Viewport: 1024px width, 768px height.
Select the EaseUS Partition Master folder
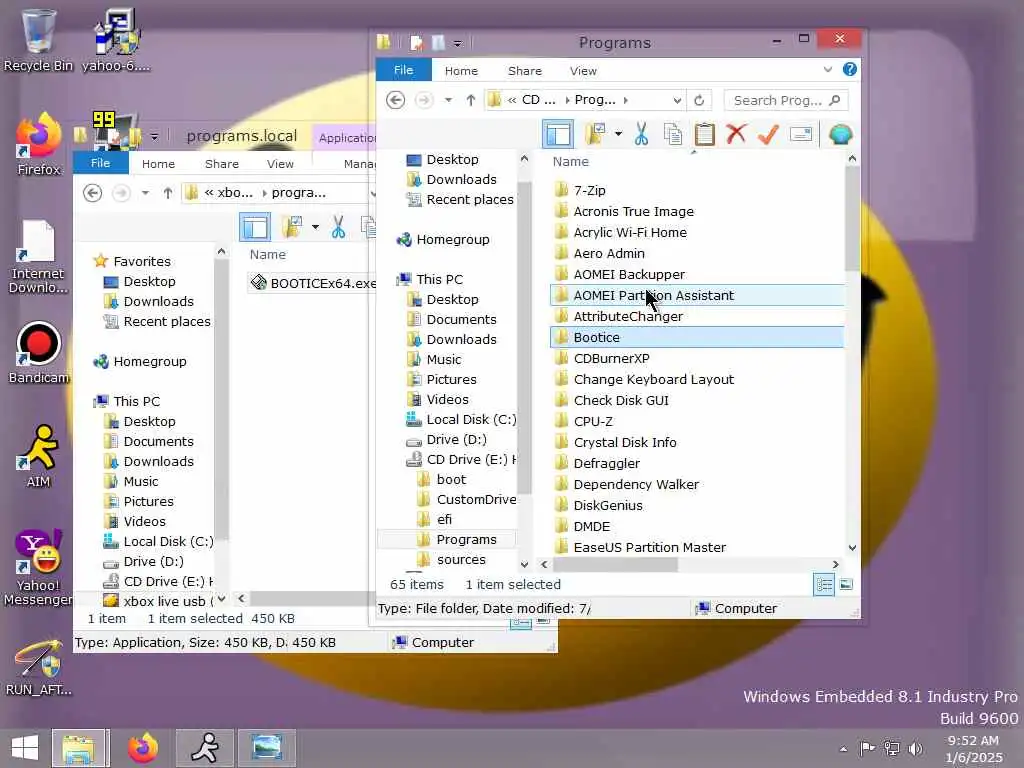pyautogui.click(x=697, y=547)
